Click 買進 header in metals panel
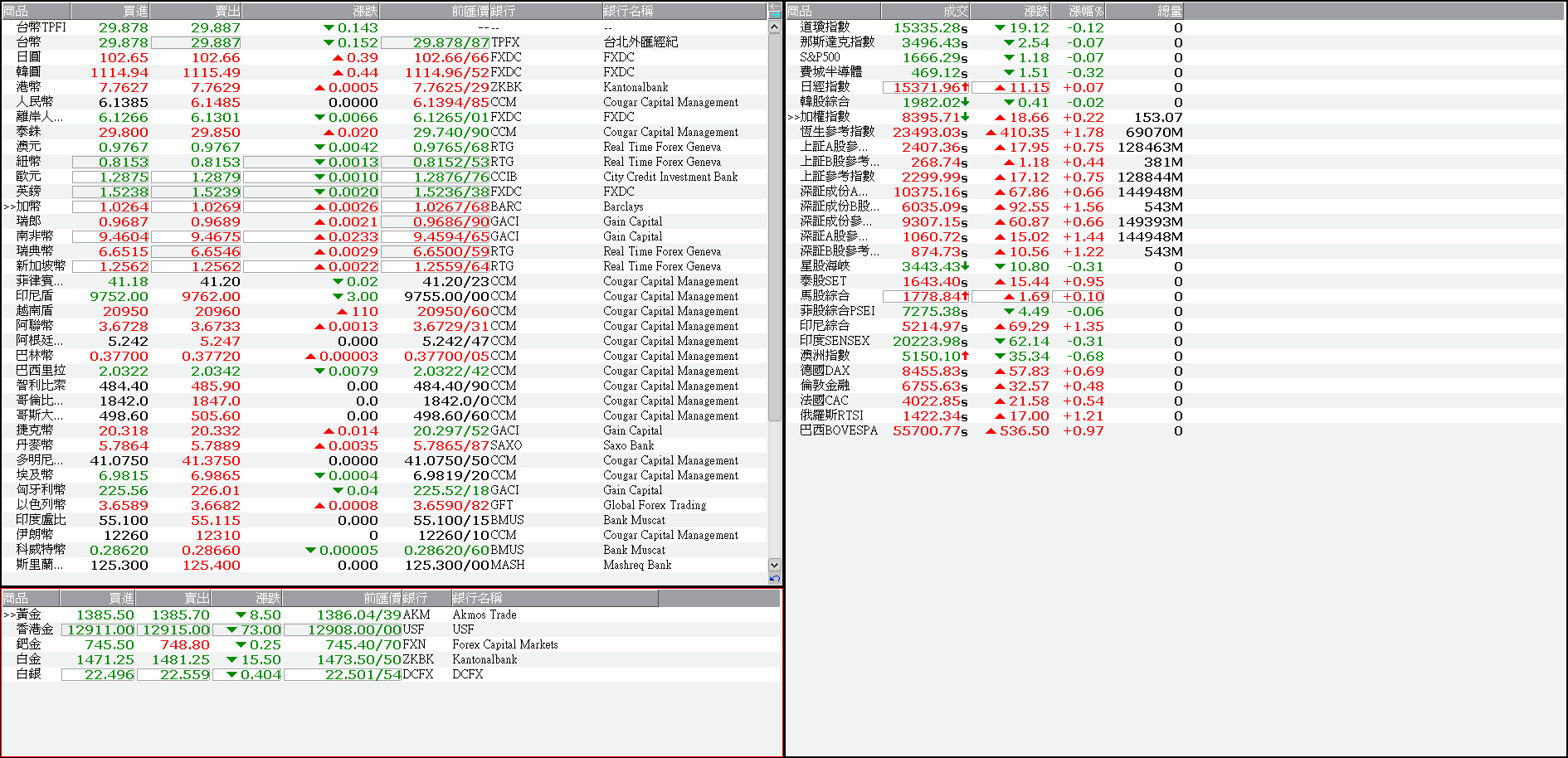 coord(98,598)
